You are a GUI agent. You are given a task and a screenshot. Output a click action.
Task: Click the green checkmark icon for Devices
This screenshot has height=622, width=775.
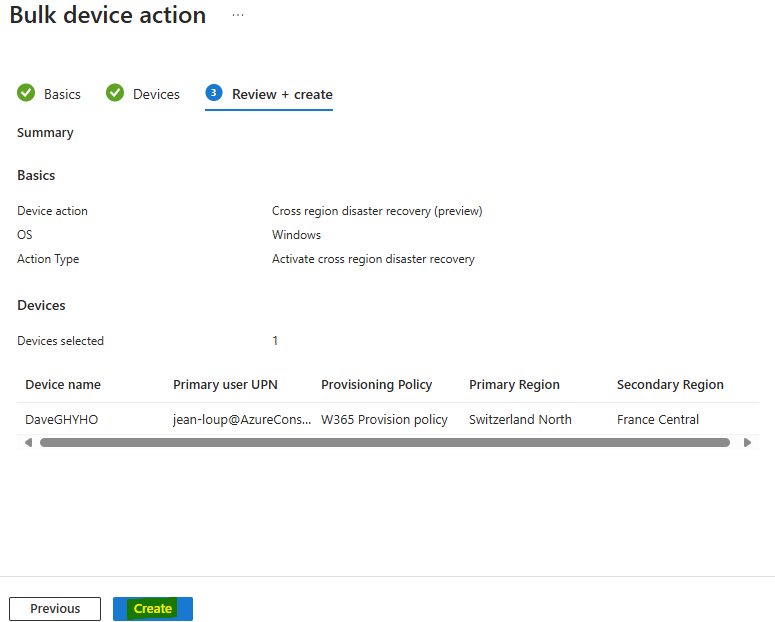pyautogui.click(x=115, y=92)
